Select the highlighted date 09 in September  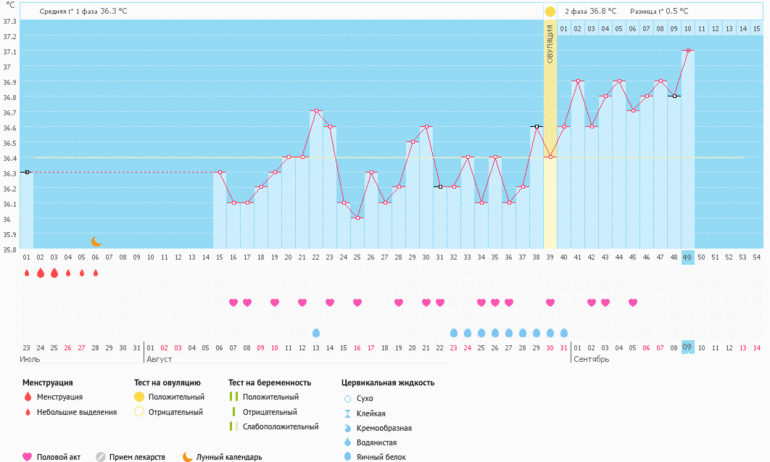point(687,347)
